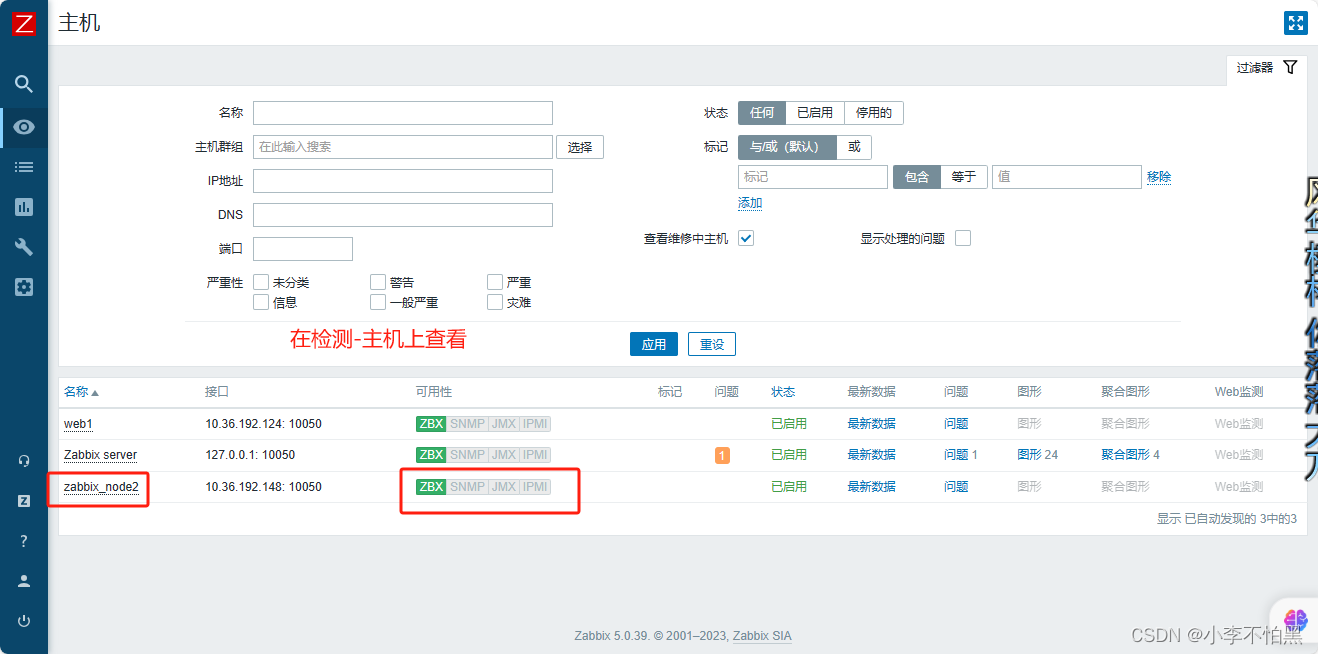Focus the IP地址 input field

click(403, 181)
